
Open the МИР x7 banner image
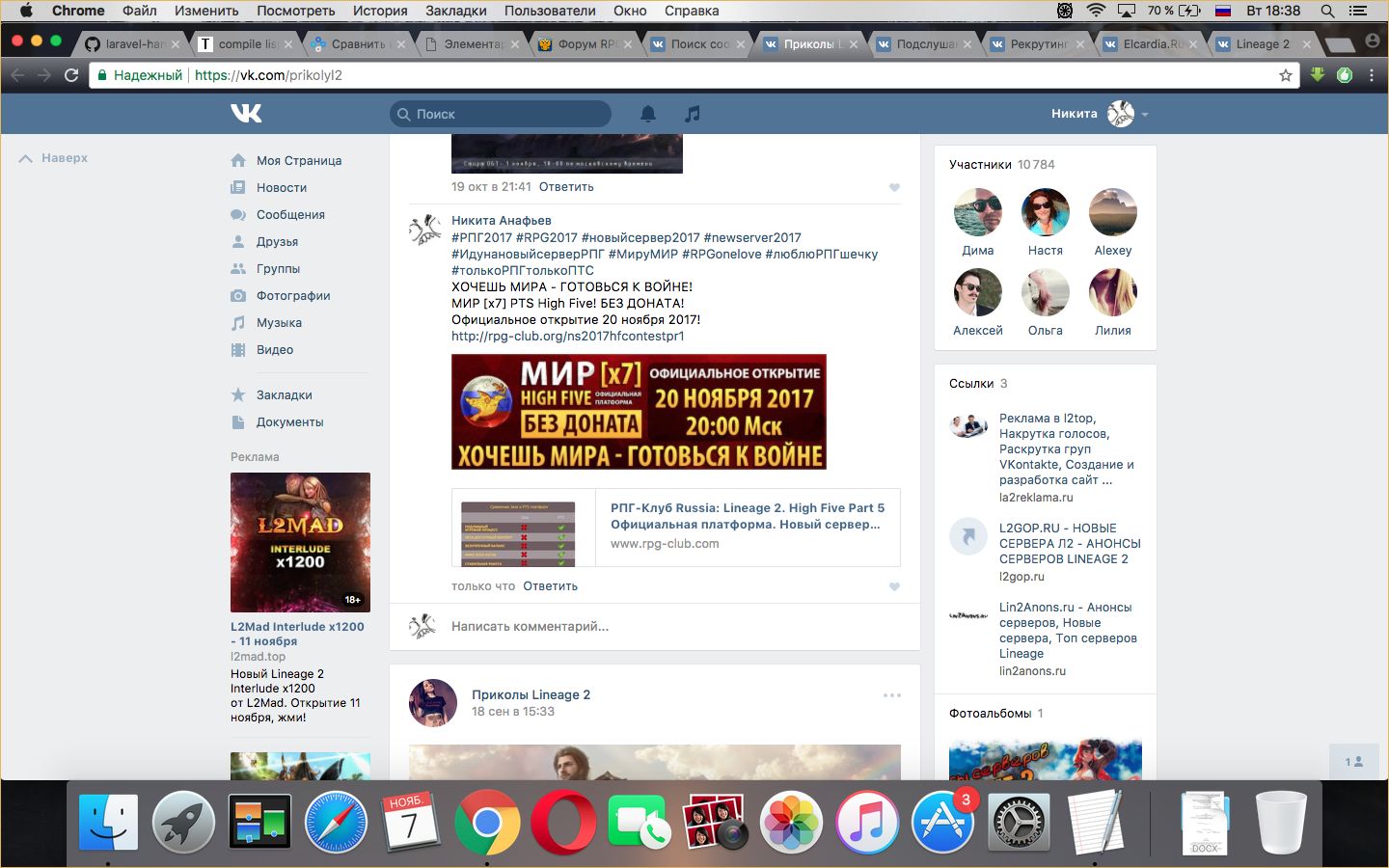[639, 412]
